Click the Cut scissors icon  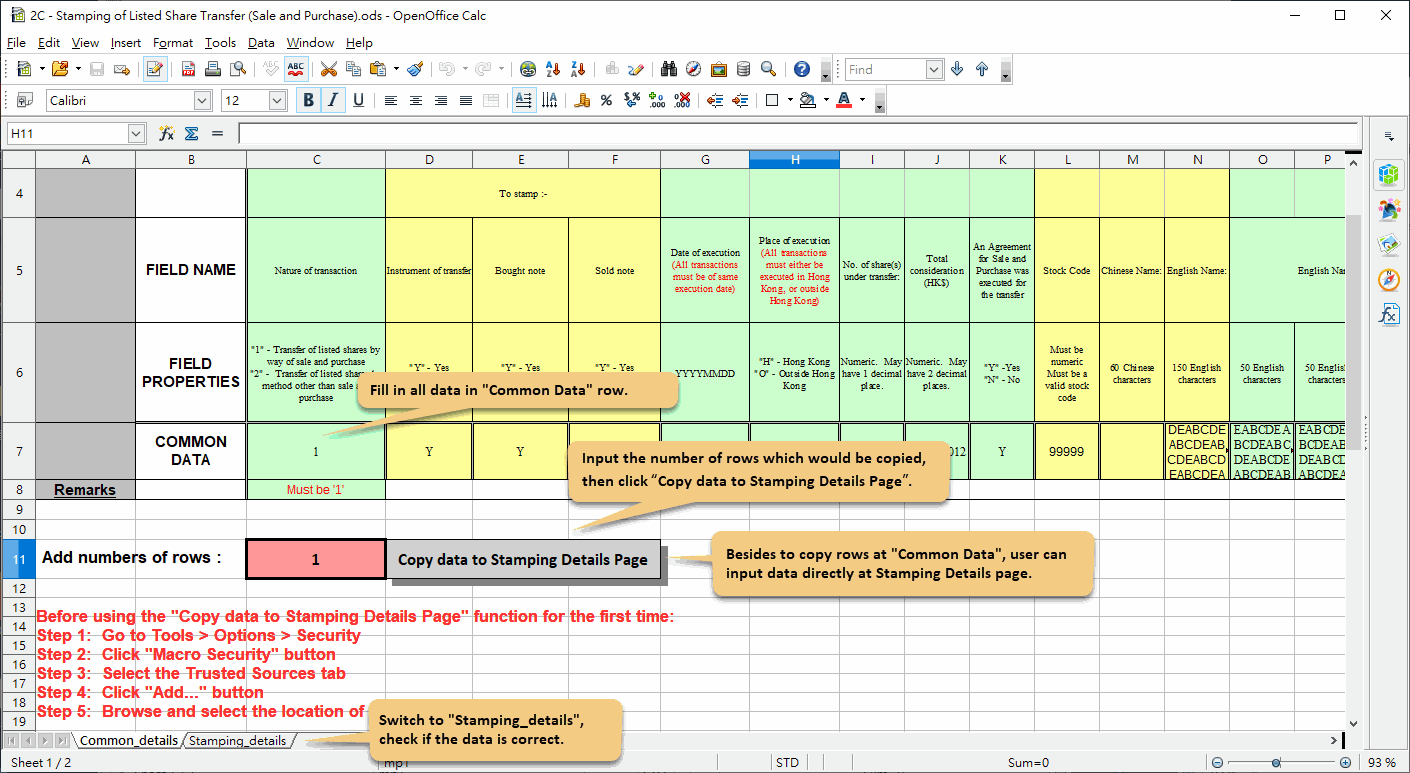pyautogui.click(x=328, y=69)
